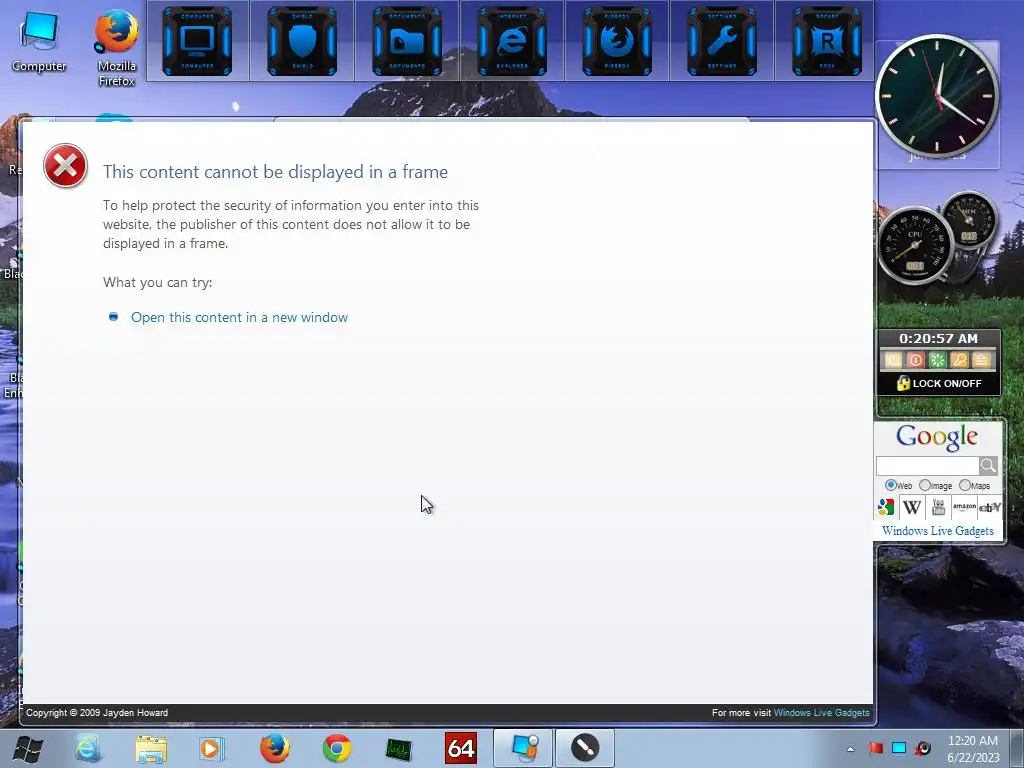This screenshot has width=1024, height=768.
Task: Select the Maps radio button
Action: pyautogui.click(x=965, y=485)
